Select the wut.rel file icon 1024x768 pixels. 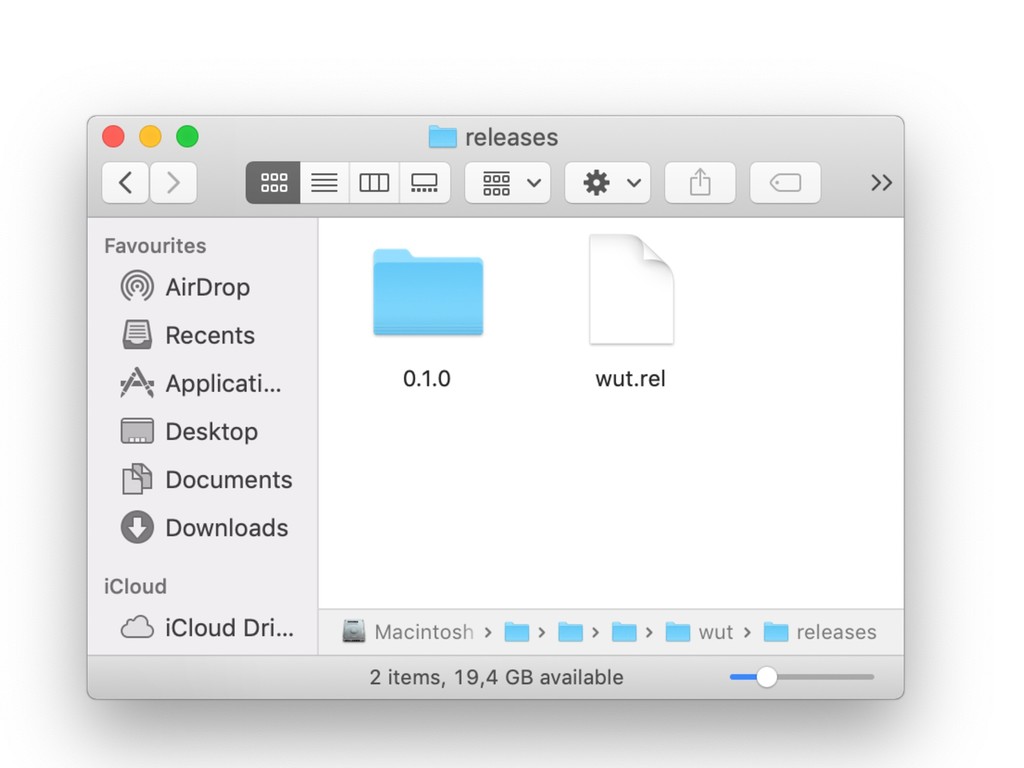pos(631,289)
